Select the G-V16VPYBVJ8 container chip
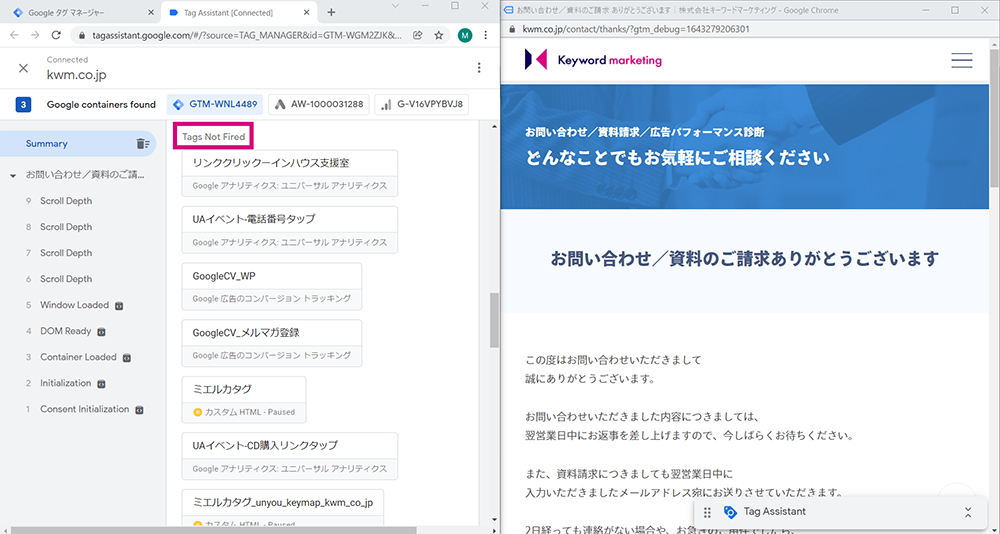The image size is (1000, 534). coord(422,105)
